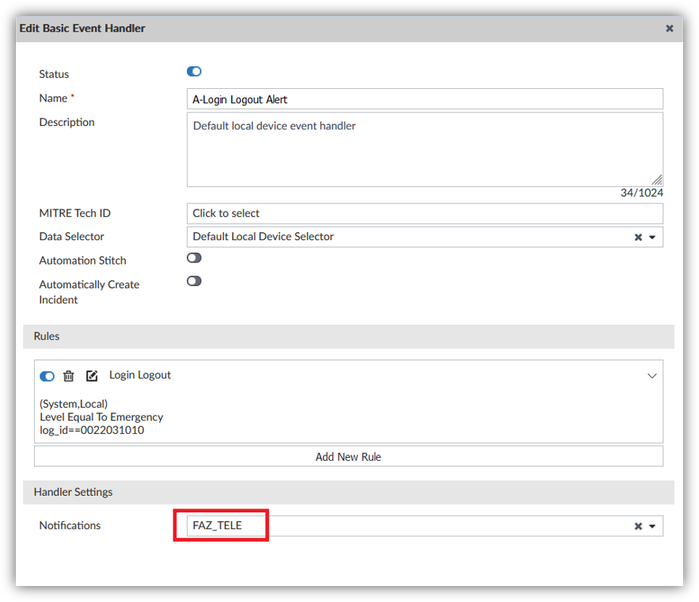Open the Notifications dropdown arrow
Screen dimensions: 699x602
point(652,526)
